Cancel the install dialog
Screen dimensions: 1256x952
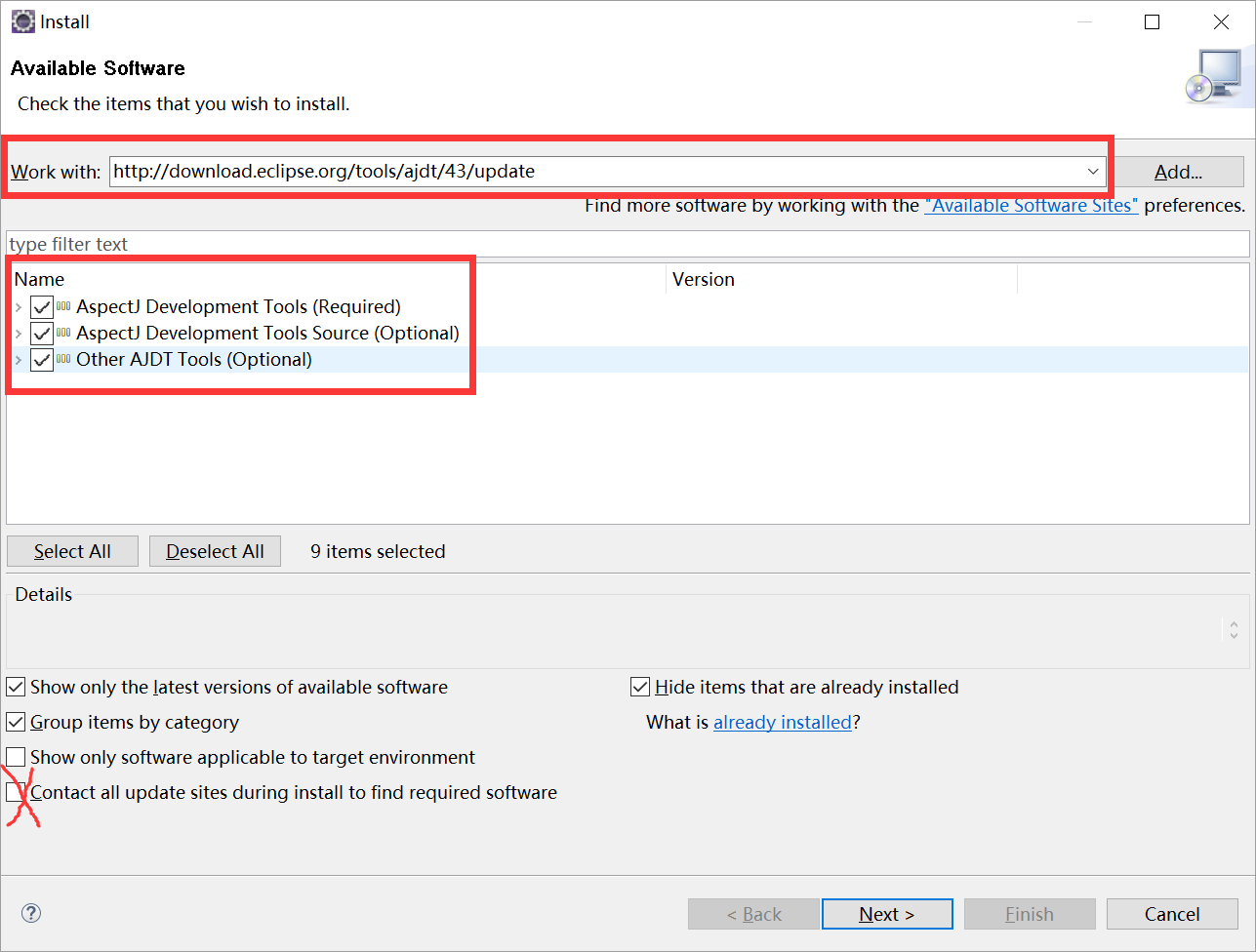pos(1172,914)
